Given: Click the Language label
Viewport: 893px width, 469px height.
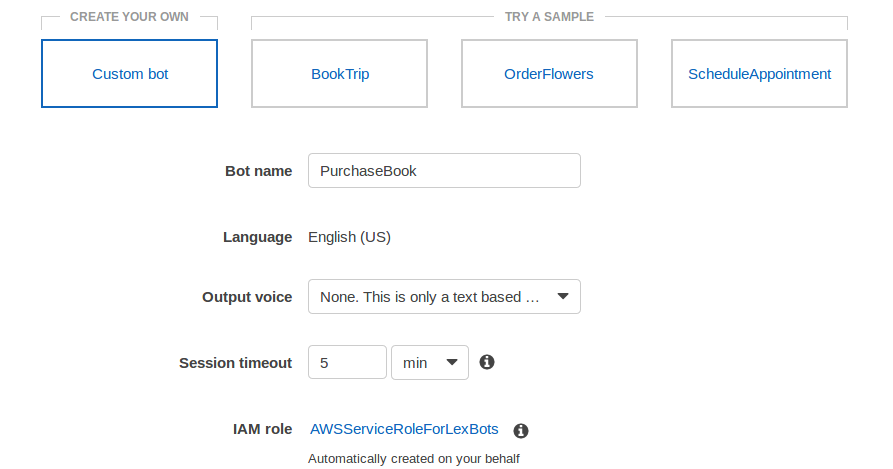Looking at the screenshot, I should 257,237.
